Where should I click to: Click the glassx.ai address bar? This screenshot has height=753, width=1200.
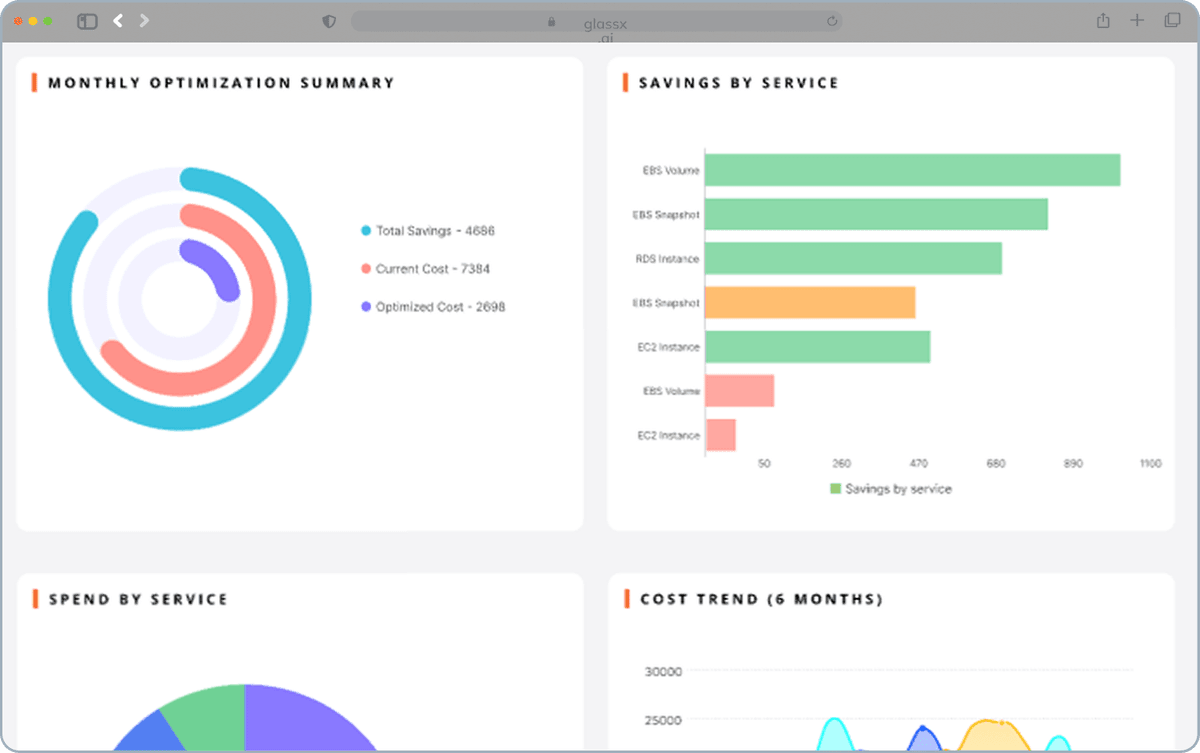coord(596,21)
